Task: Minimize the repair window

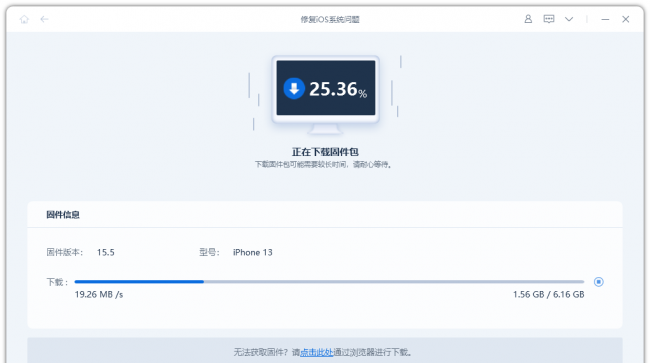Action: tap(605, 19)
